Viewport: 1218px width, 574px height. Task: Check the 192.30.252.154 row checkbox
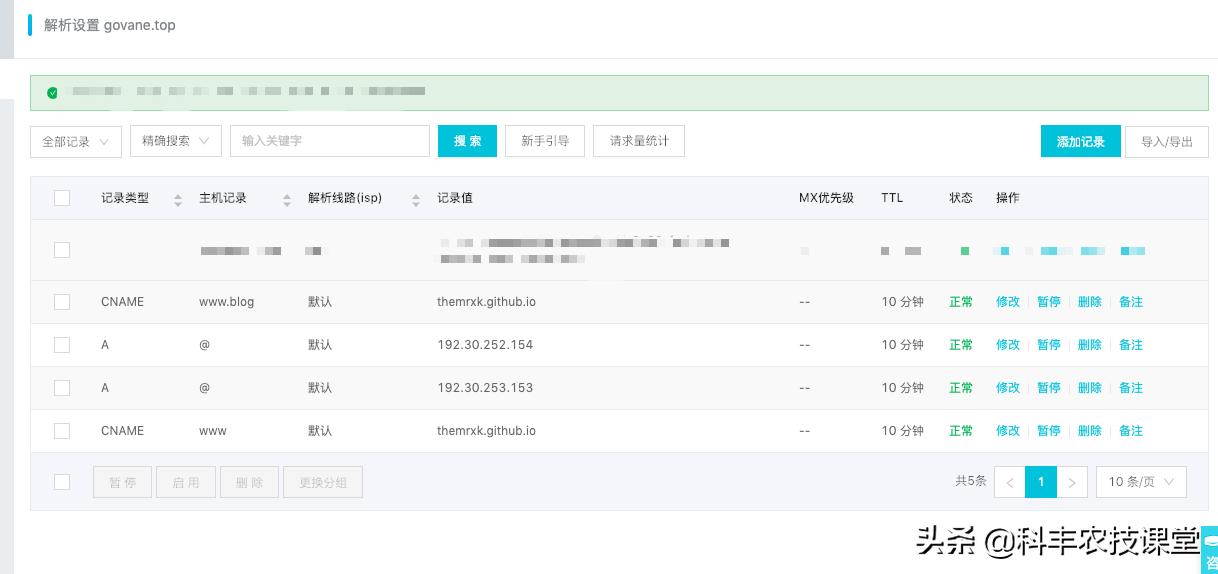pos(62,345)
